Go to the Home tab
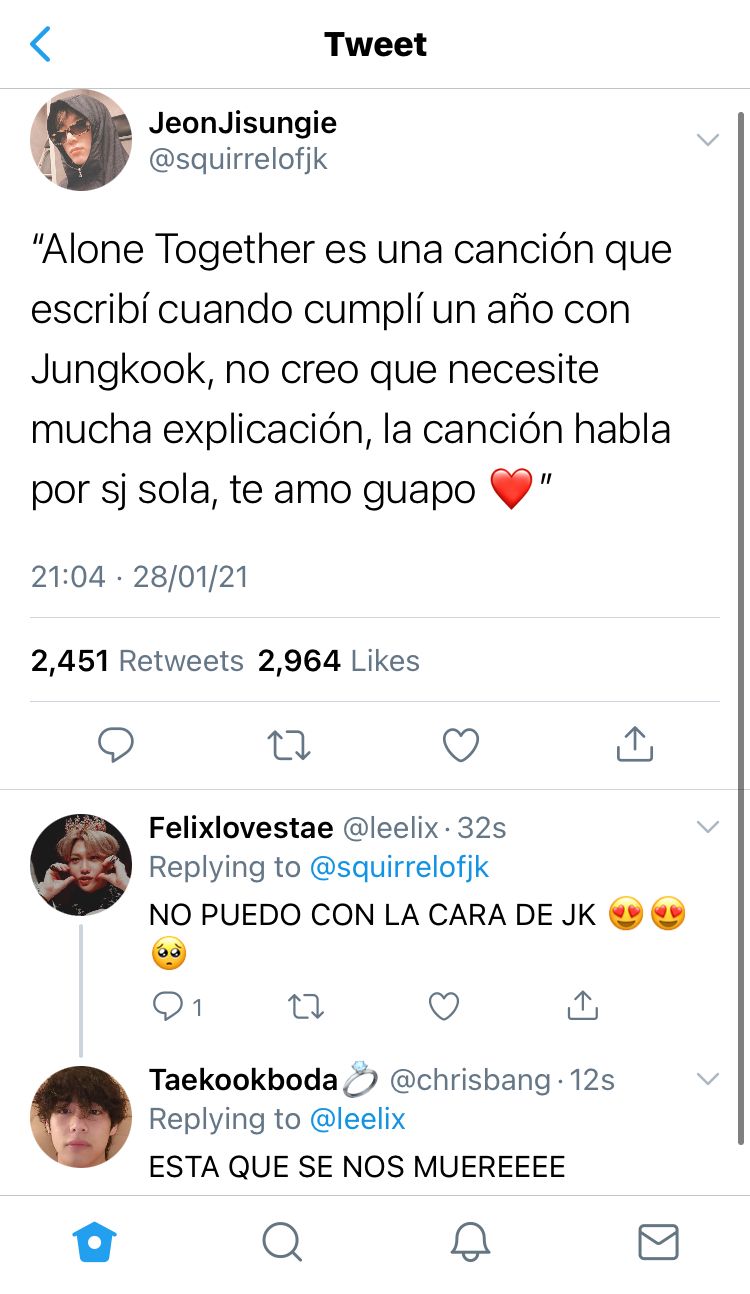The image size is (750, 1294). click(95, 1242)
